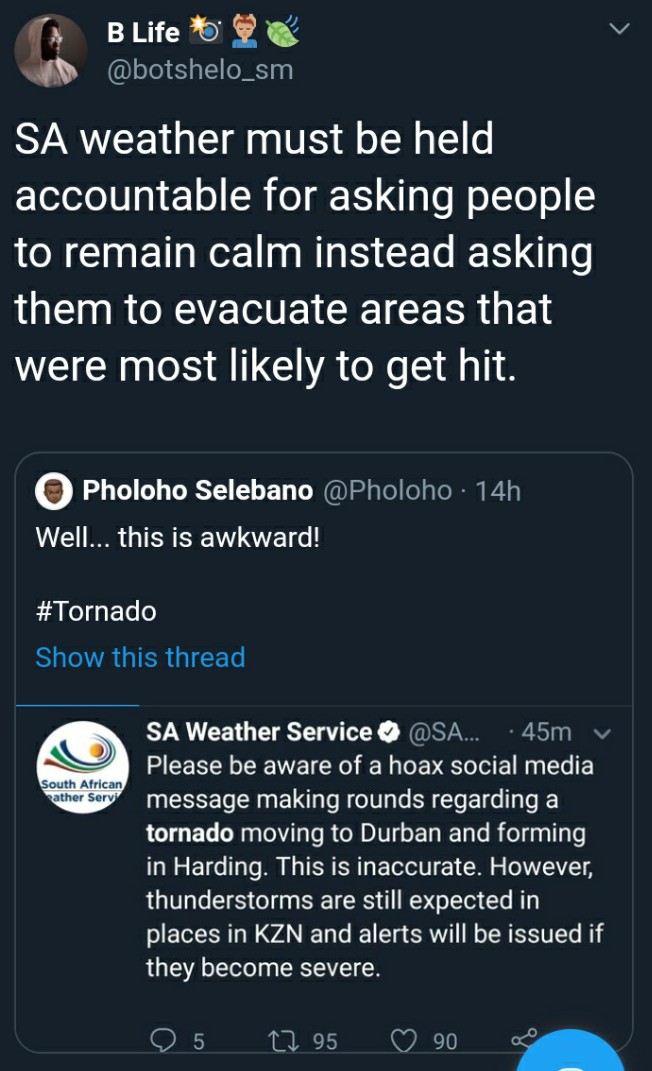Click the verified badge next to SA Weather Service
This screenshot has height=1071, width=652.
pos(388,732)
